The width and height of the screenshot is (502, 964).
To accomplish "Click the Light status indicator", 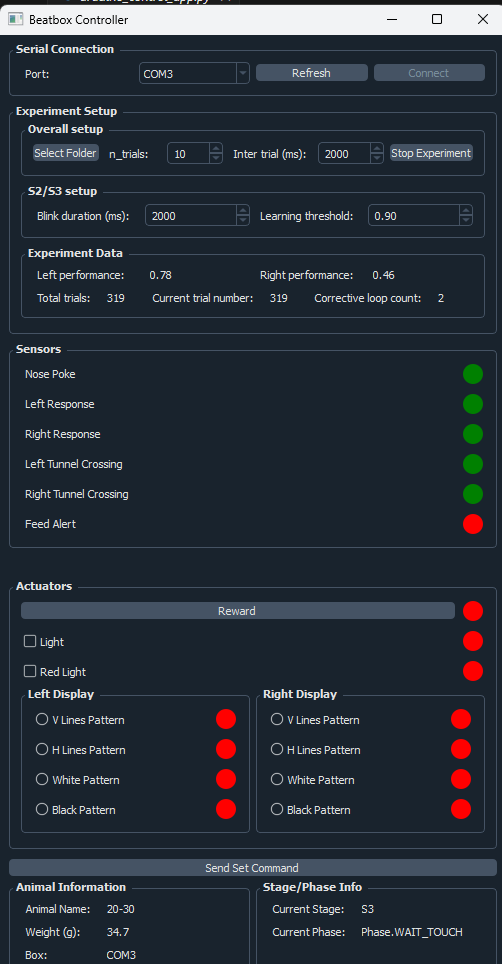I will [x=473, y=641].
